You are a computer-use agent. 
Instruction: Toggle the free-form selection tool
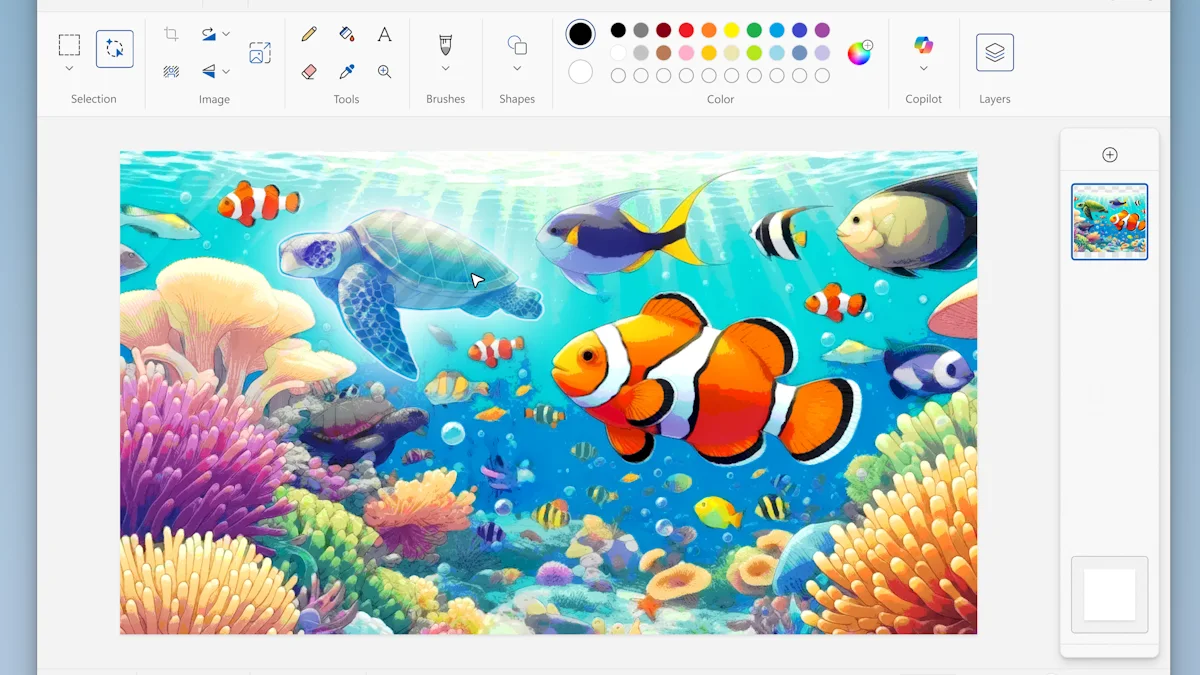pyautogui.click(x=115, y=49)
